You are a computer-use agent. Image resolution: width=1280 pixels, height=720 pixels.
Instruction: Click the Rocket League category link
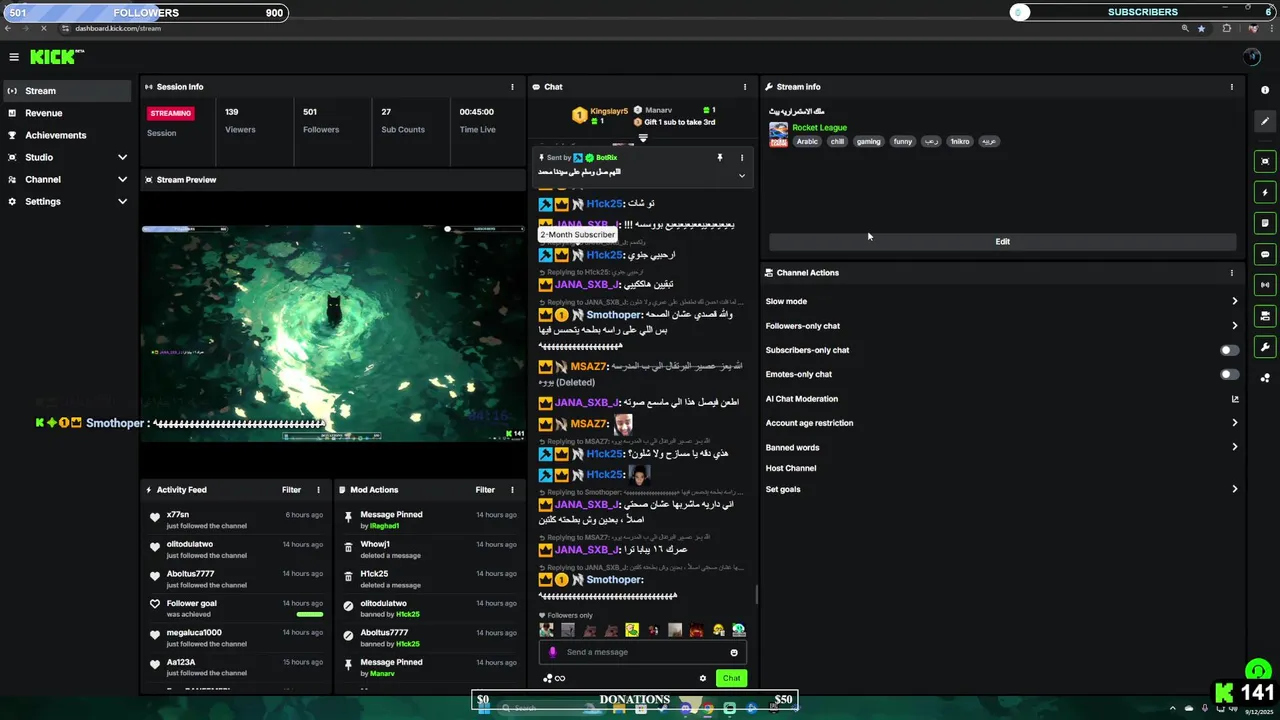pyautogui.click(x=819, y=128)
